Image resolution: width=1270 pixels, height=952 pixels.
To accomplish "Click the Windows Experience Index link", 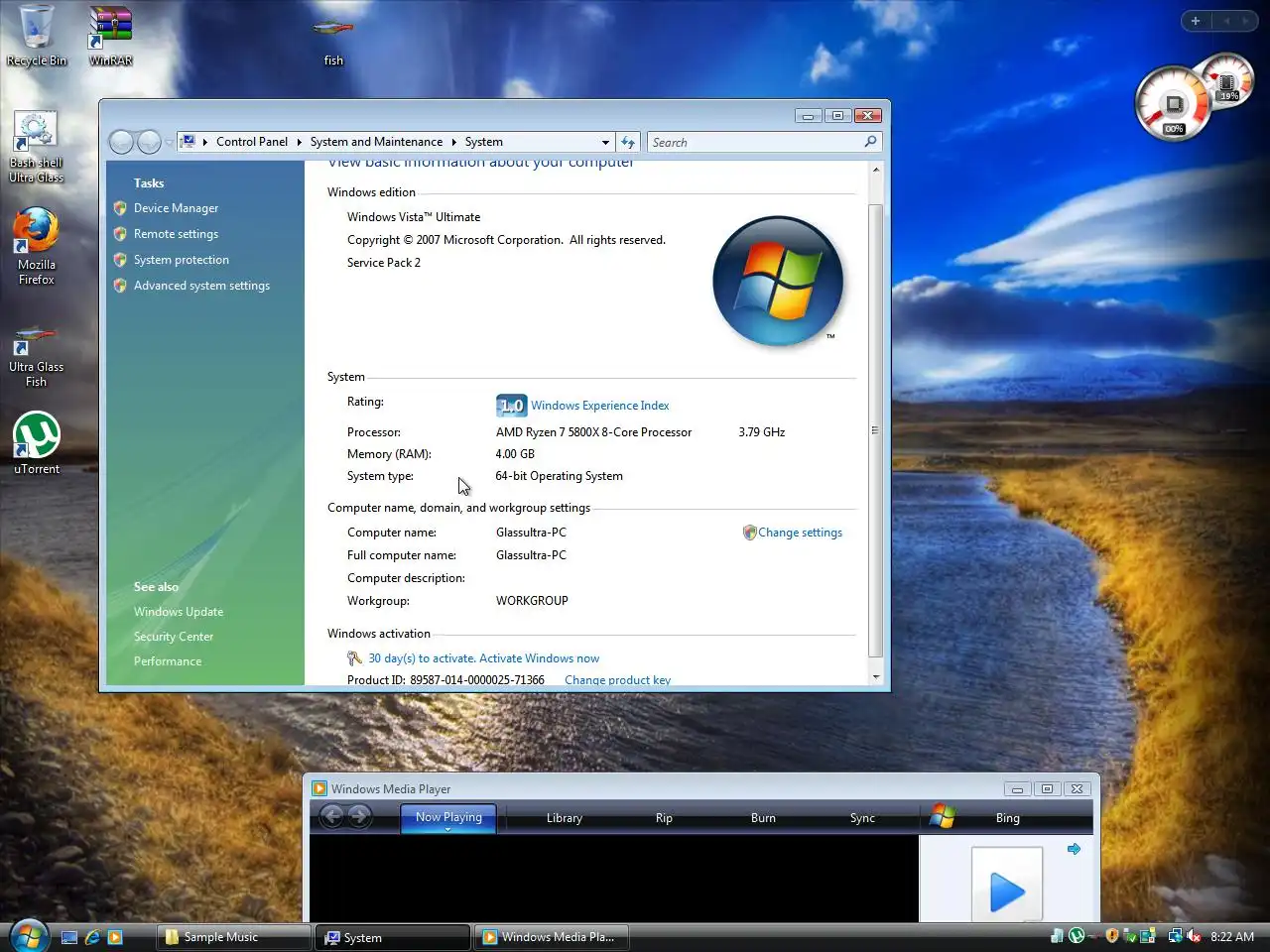I will (599, 406).
